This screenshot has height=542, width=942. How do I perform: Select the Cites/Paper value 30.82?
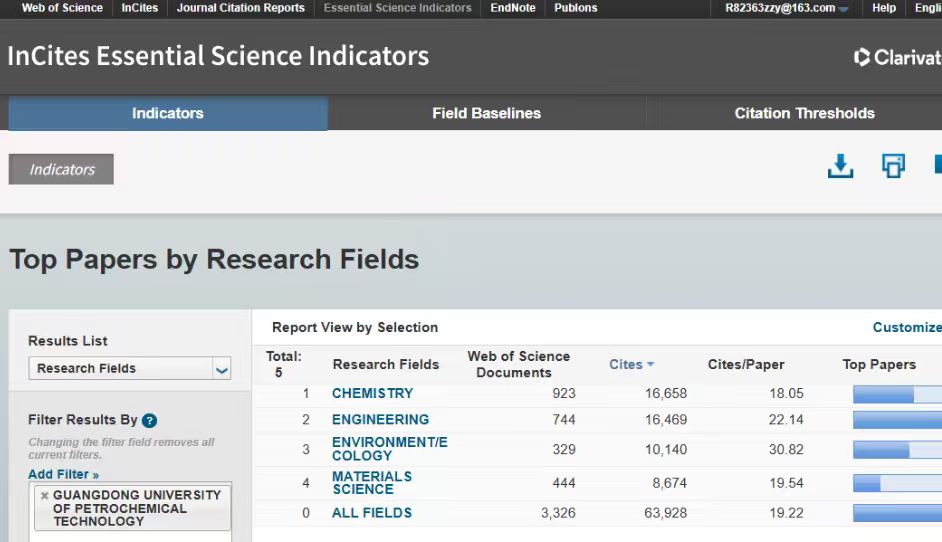click(786, 449)
